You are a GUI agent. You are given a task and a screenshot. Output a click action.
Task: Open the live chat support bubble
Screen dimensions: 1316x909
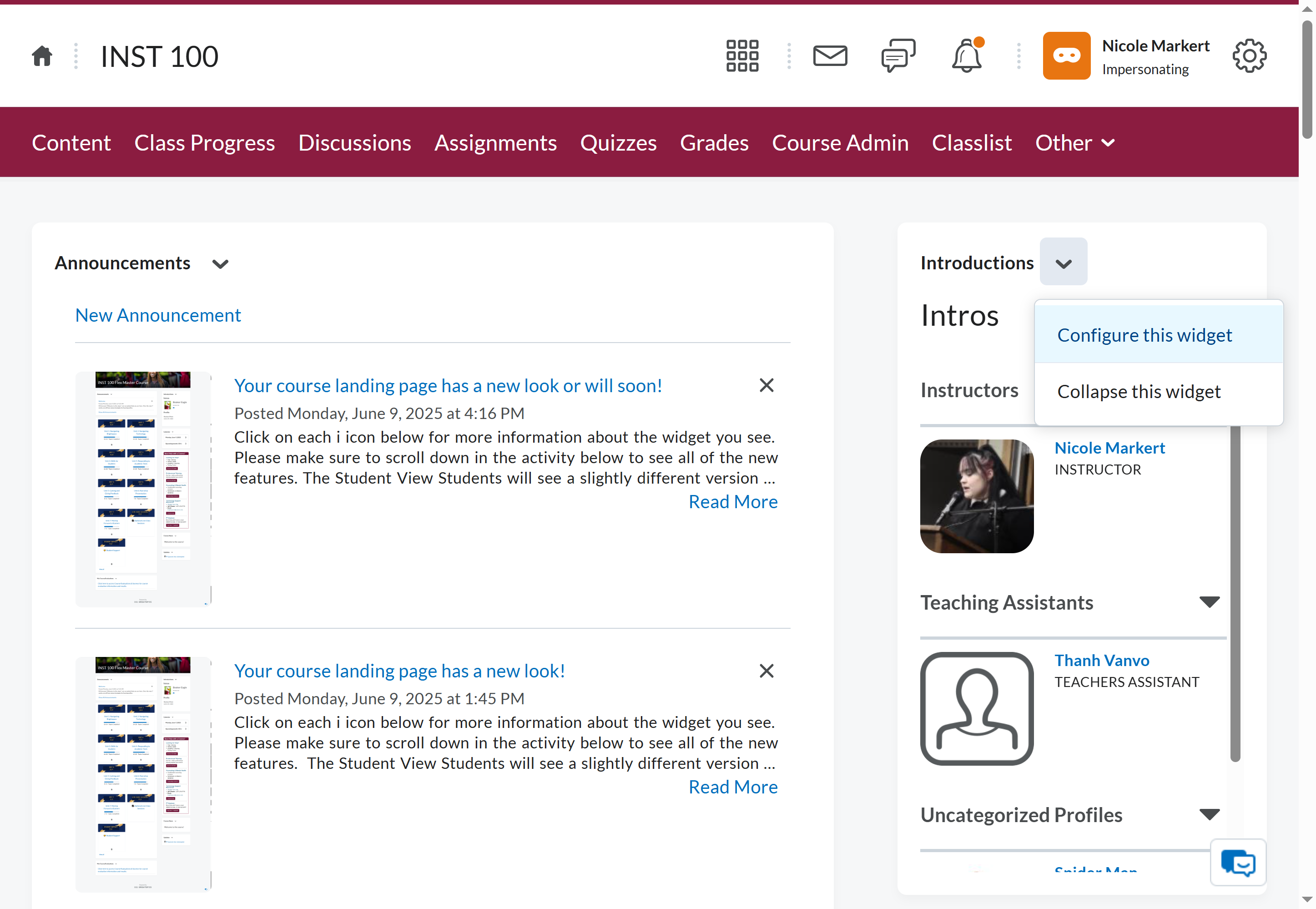(x=1238, y=863)
